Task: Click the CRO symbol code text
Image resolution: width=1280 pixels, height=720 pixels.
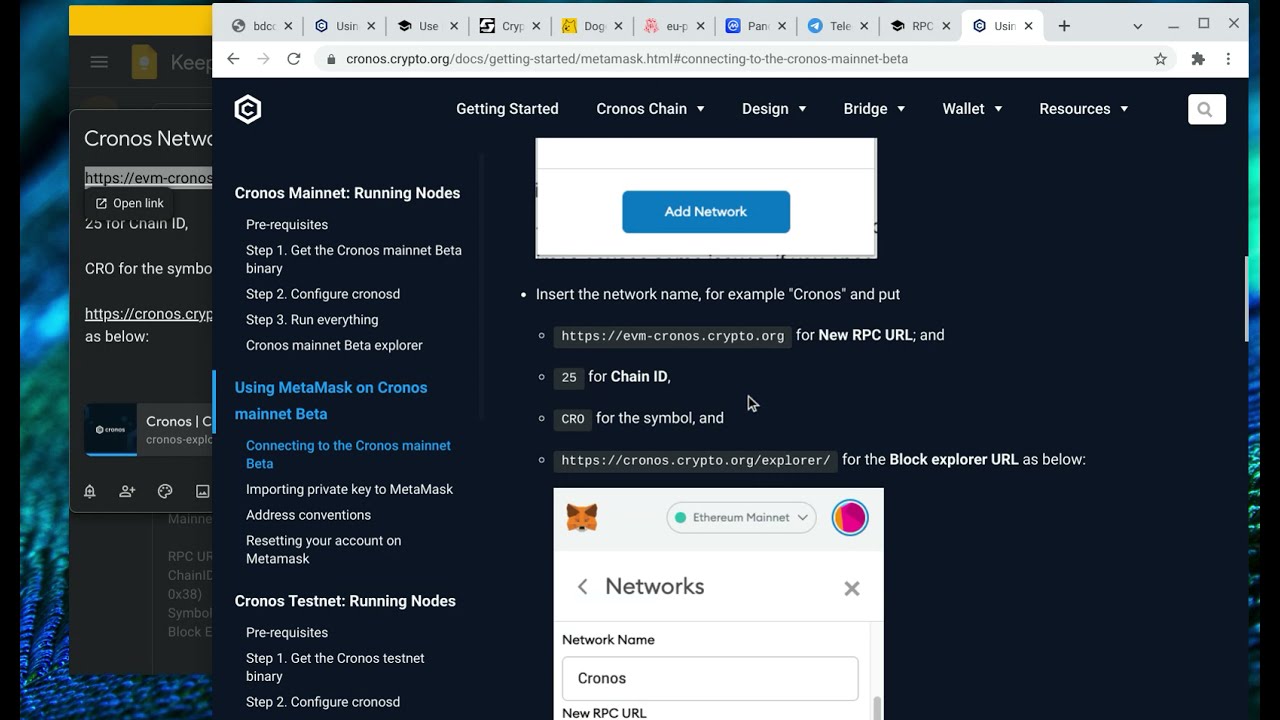Action: click(x=573, y=419)
